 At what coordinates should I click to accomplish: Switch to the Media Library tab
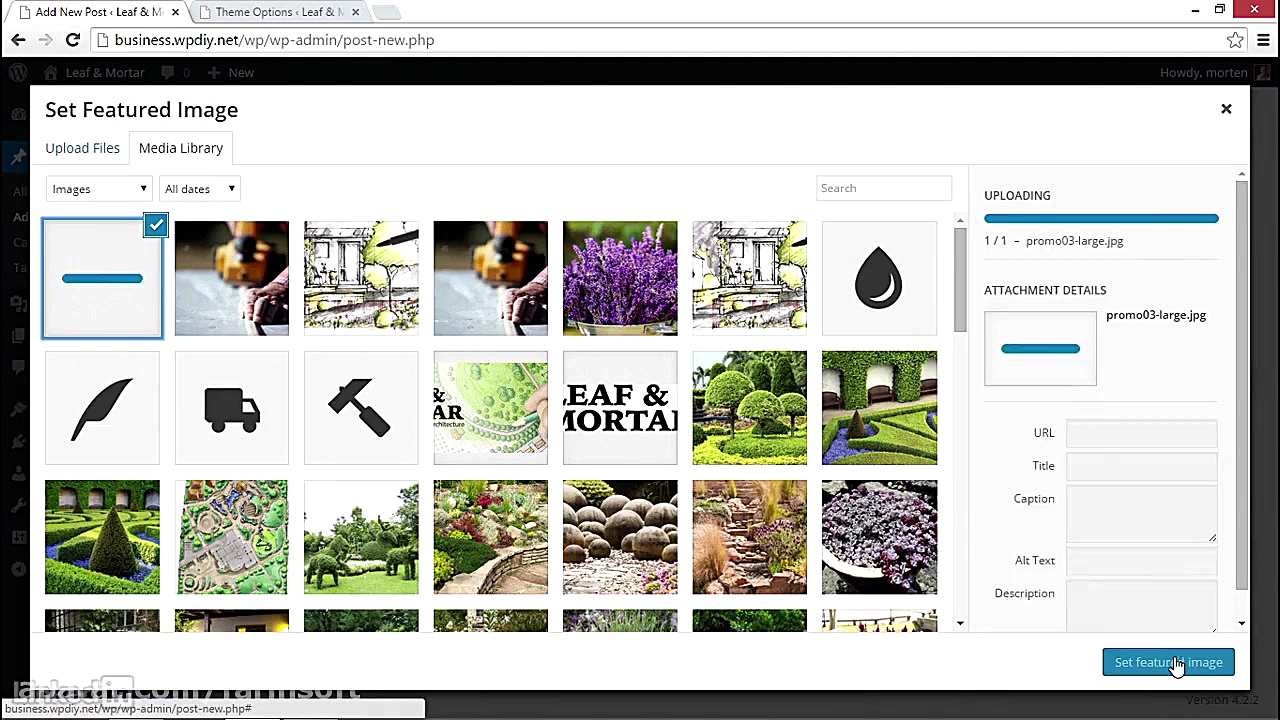point(181,148)
